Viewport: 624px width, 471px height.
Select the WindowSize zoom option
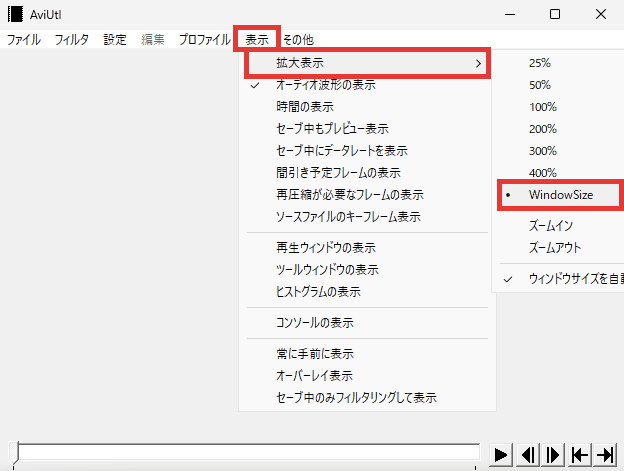[560, 195]
